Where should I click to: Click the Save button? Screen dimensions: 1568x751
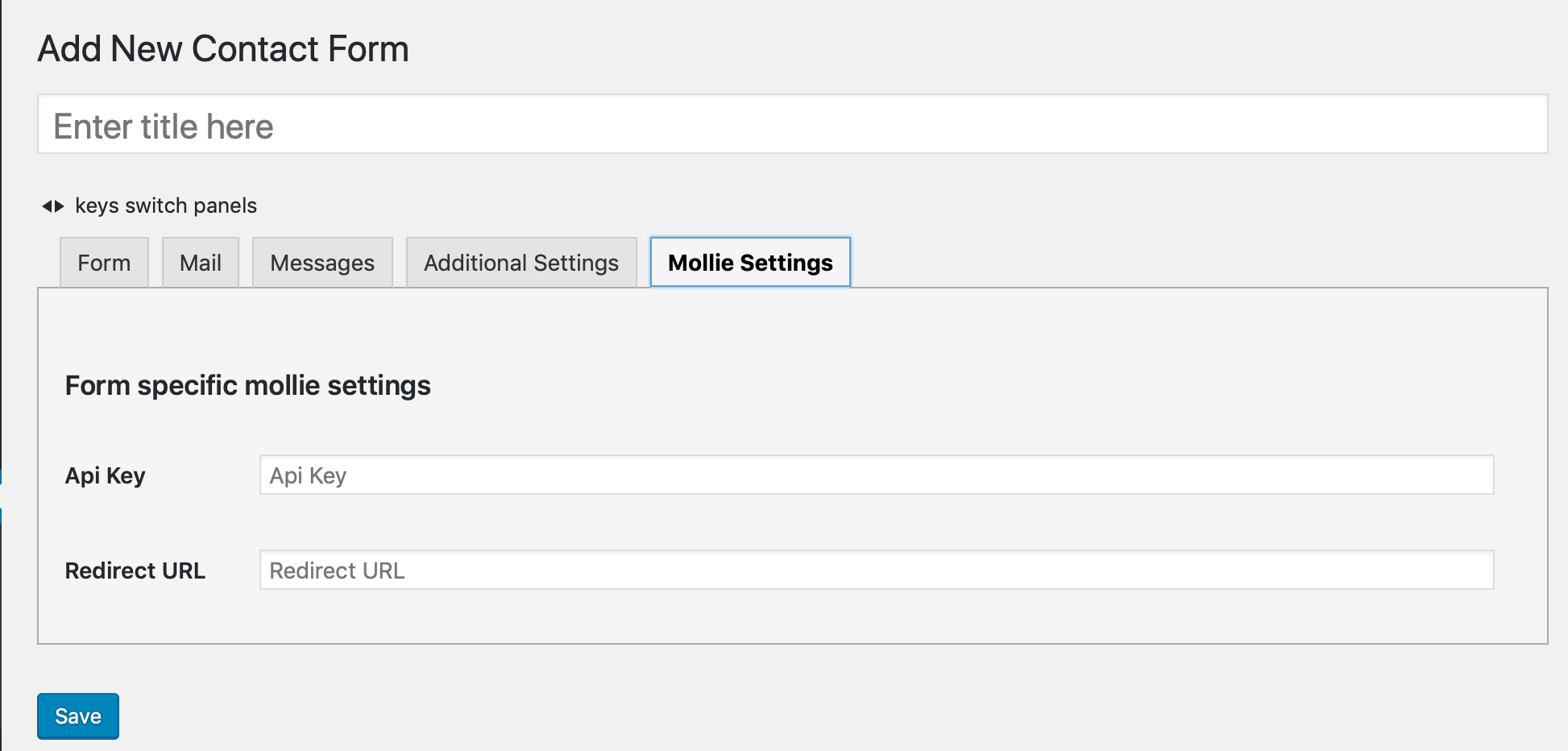(x=78, y=716)
